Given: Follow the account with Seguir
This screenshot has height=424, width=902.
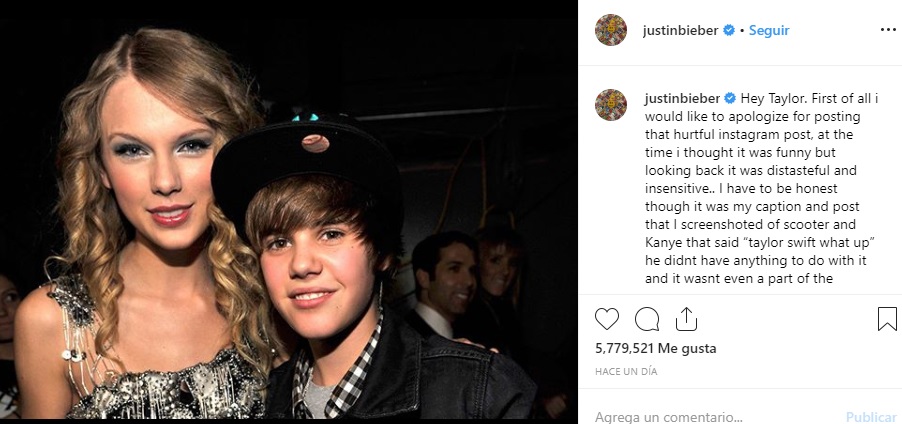Looking at the screenshot, I should pyautogui.click(x=769, y=30).
